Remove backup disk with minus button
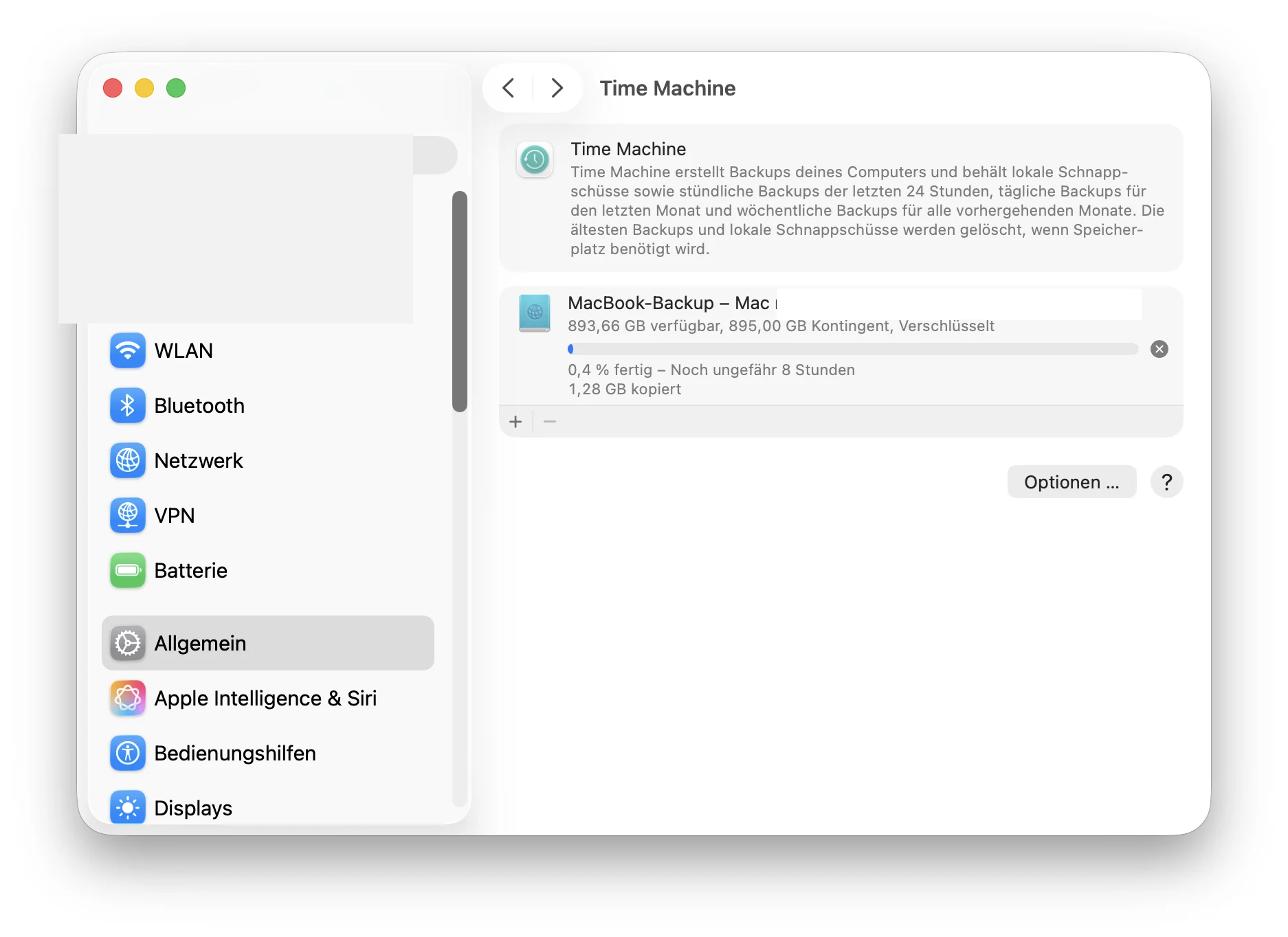The image size is (1288, 937). pyautogui.click(x=550, y=421)
